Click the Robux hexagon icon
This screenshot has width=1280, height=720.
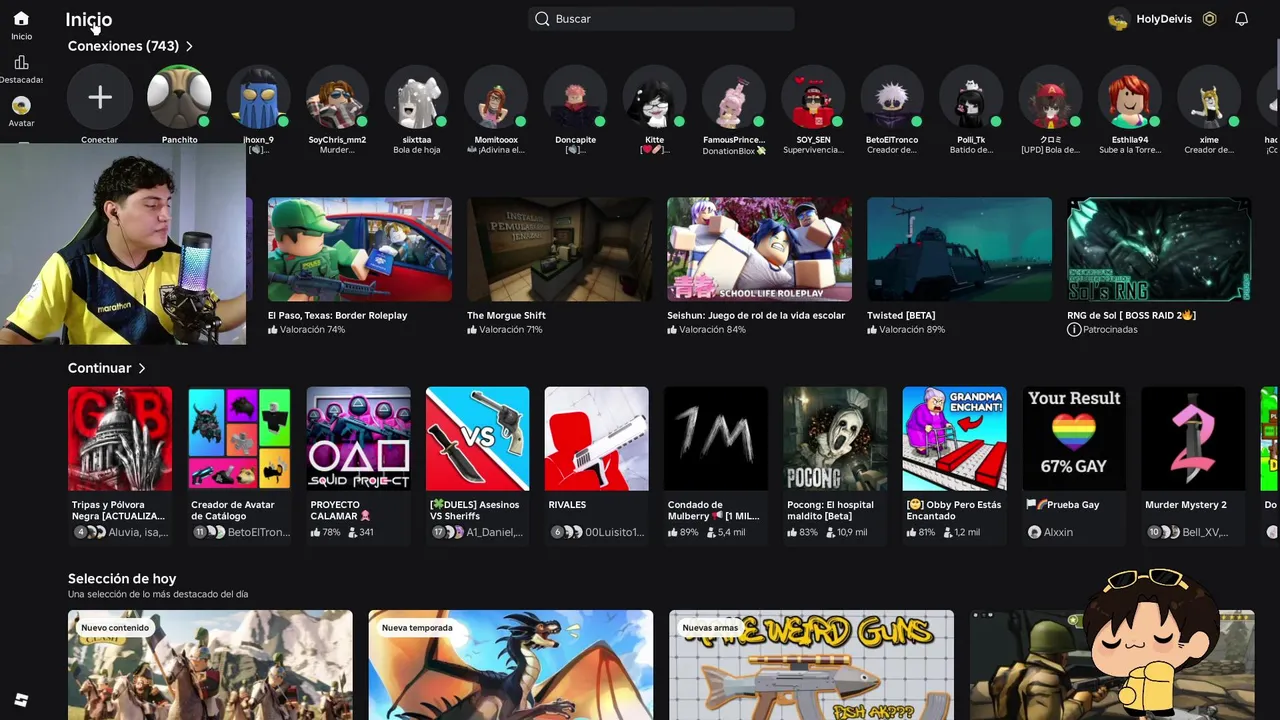[x=1210, y=19]
